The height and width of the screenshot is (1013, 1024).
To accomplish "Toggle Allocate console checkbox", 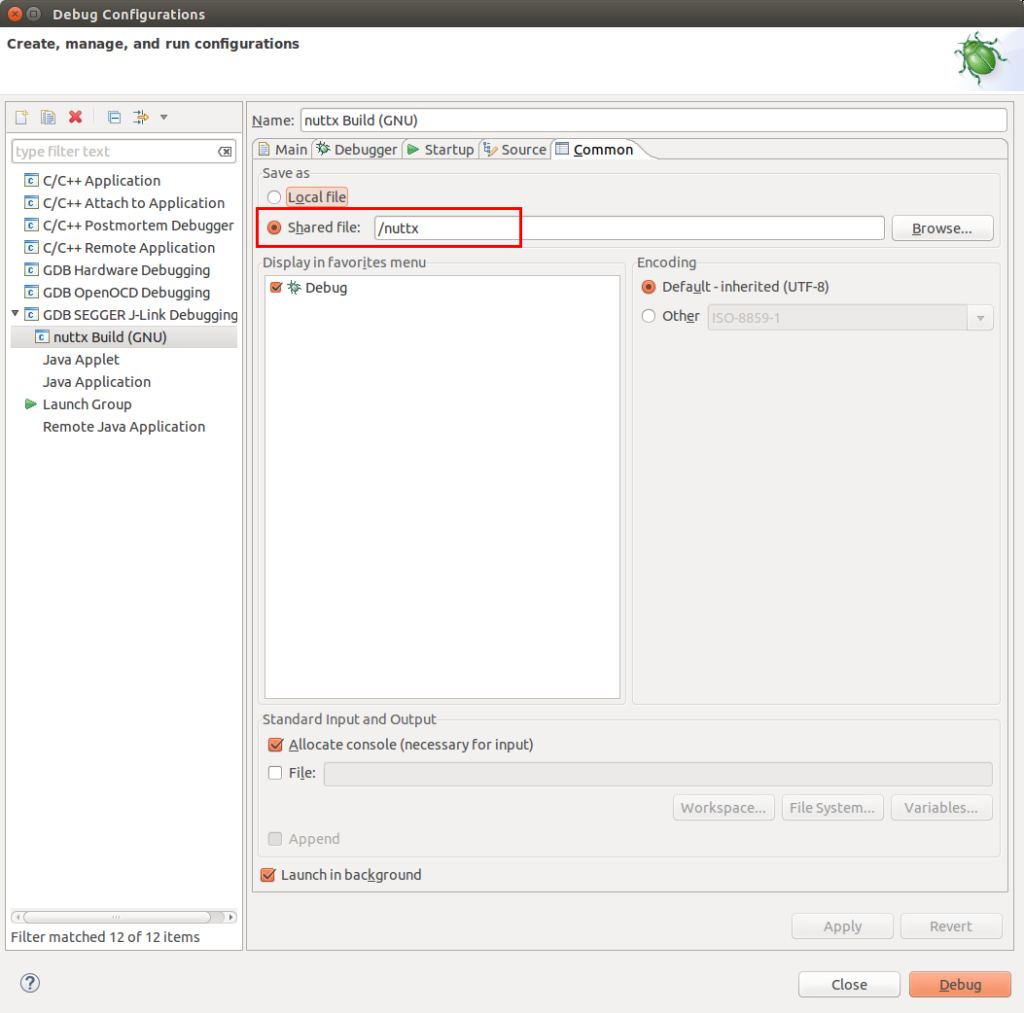I will click(x=276, y=745).
